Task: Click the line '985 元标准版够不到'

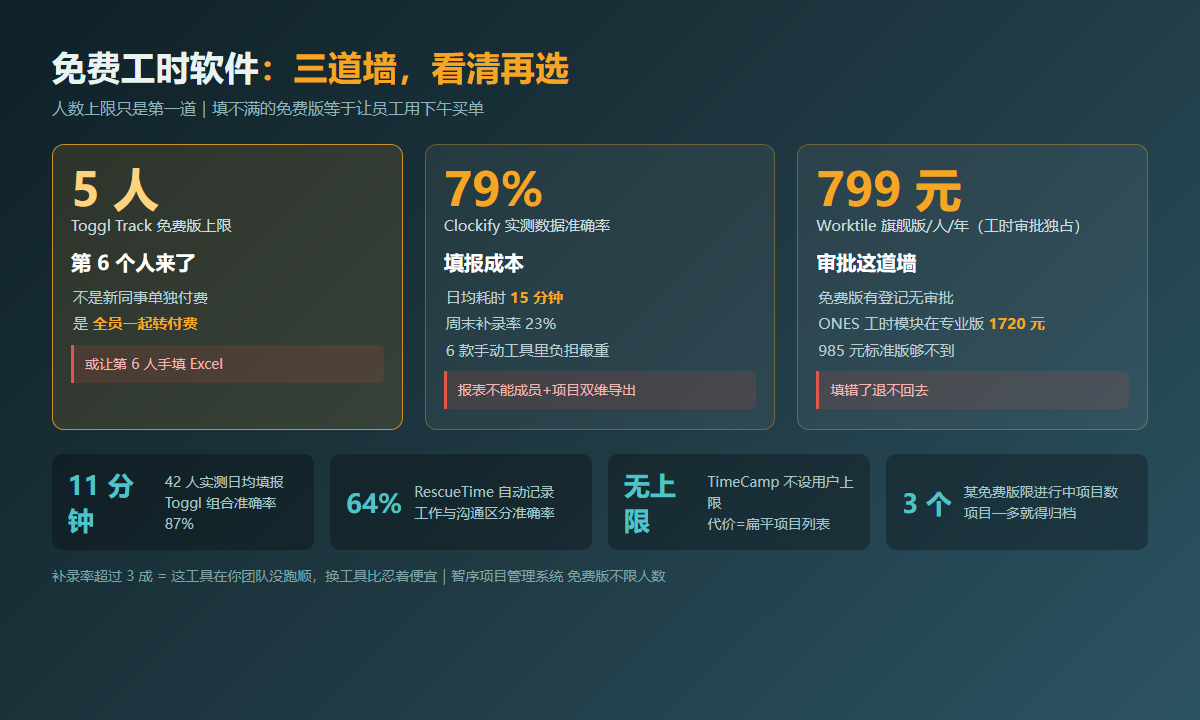Action: [886, 350]
